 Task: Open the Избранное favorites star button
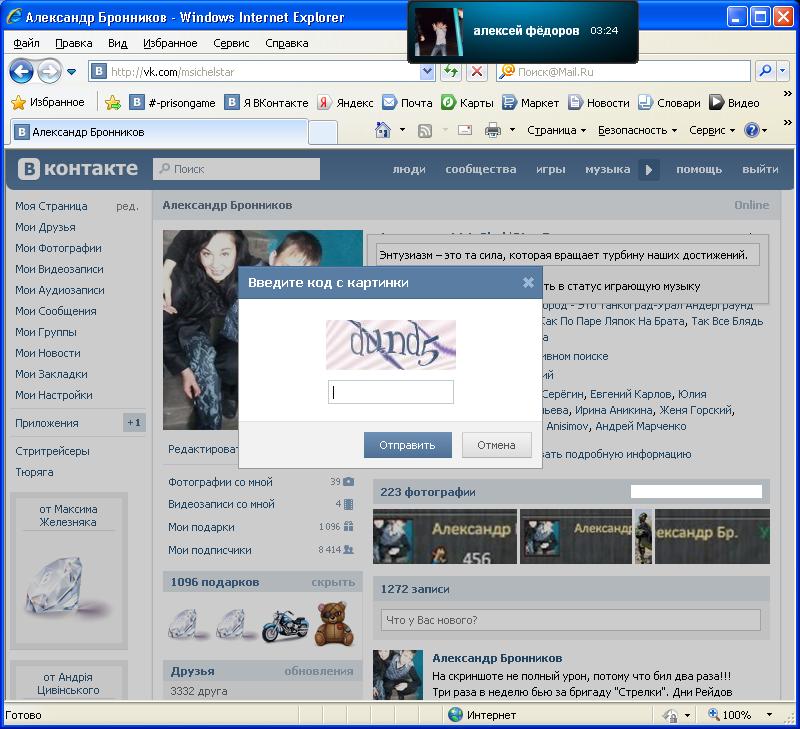pos(48,103)
